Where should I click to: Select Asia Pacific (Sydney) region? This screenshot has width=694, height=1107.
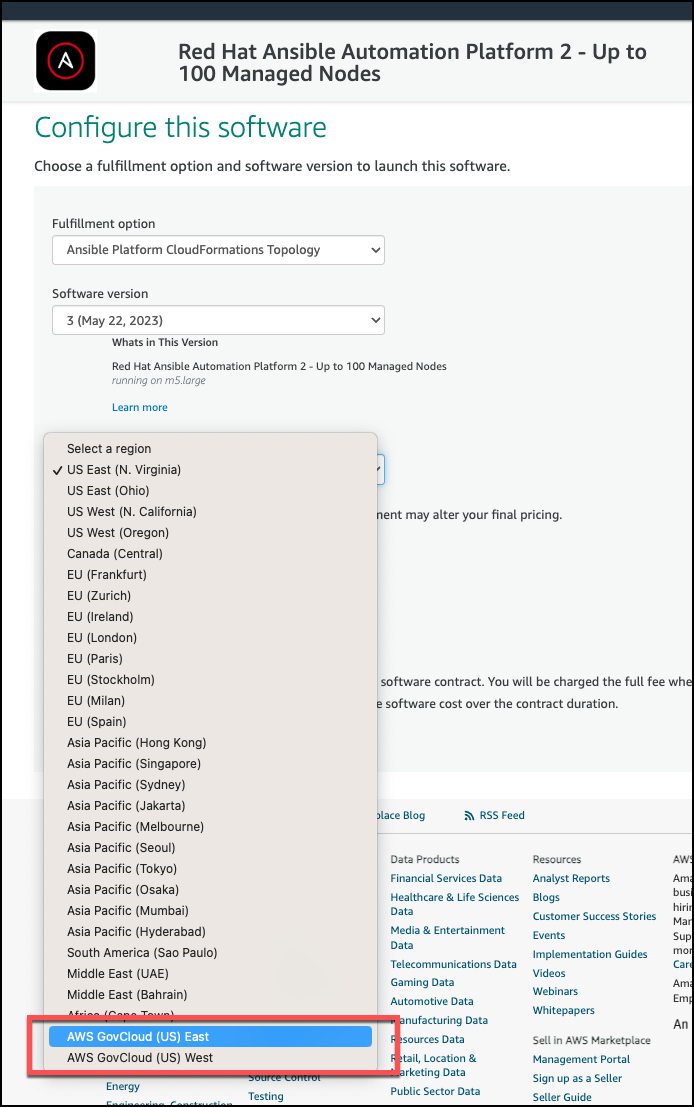point(210,785)
